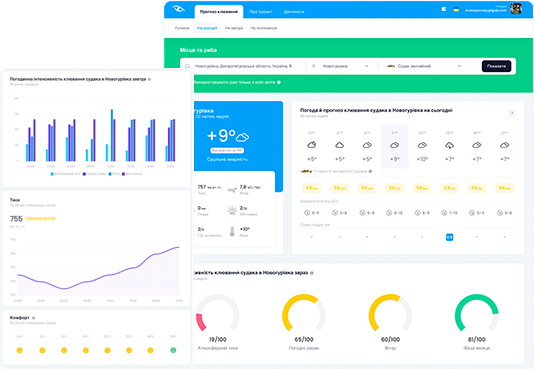Screen dimensions: 534x369
Task: Click the green 81/100 moon phase gauge
Action: pos(476,313)
